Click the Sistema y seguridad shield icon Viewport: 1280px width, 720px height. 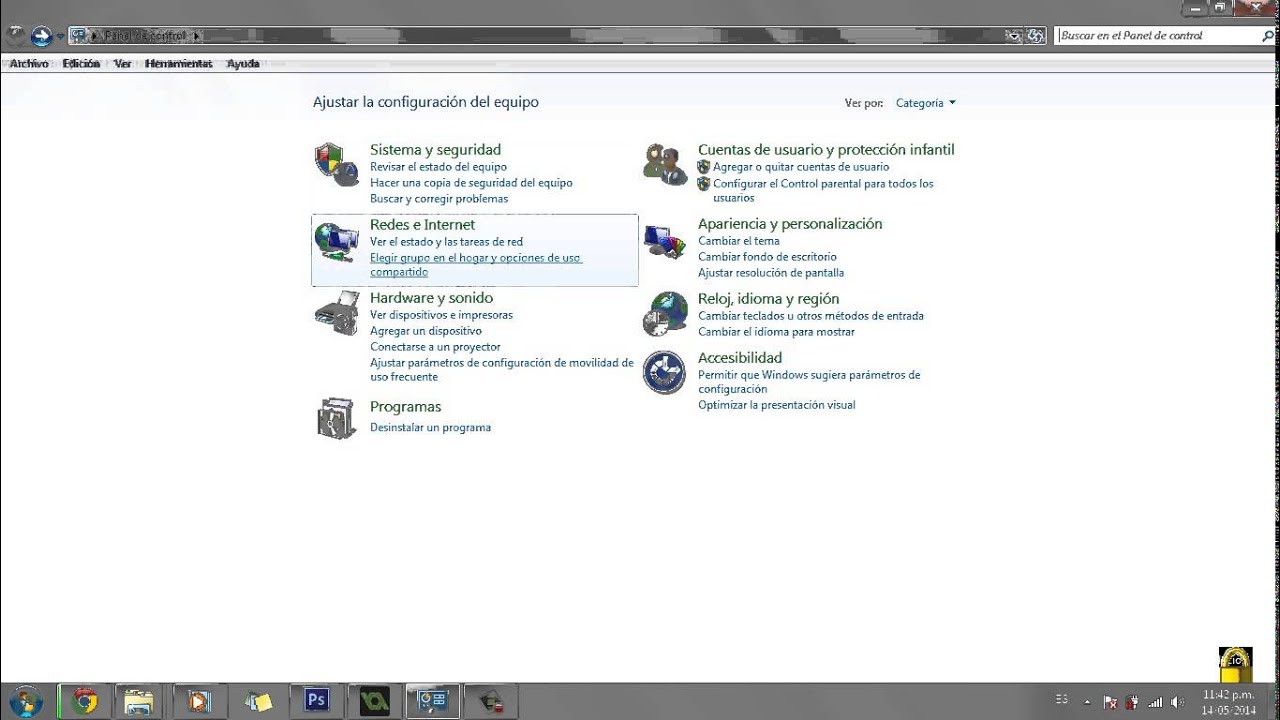[336, 164]
